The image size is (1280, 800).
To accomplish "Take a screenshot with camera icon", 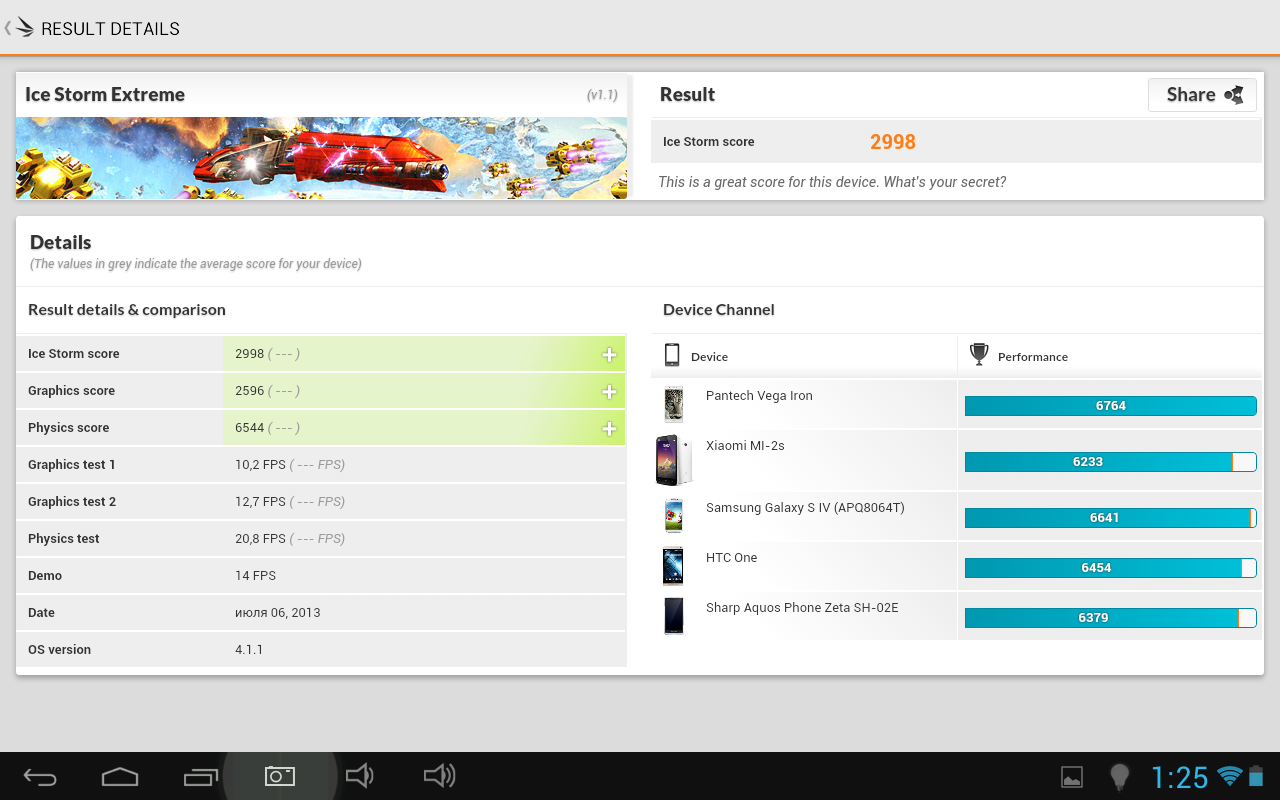I will pyautogui.click(x=280, y=776).
